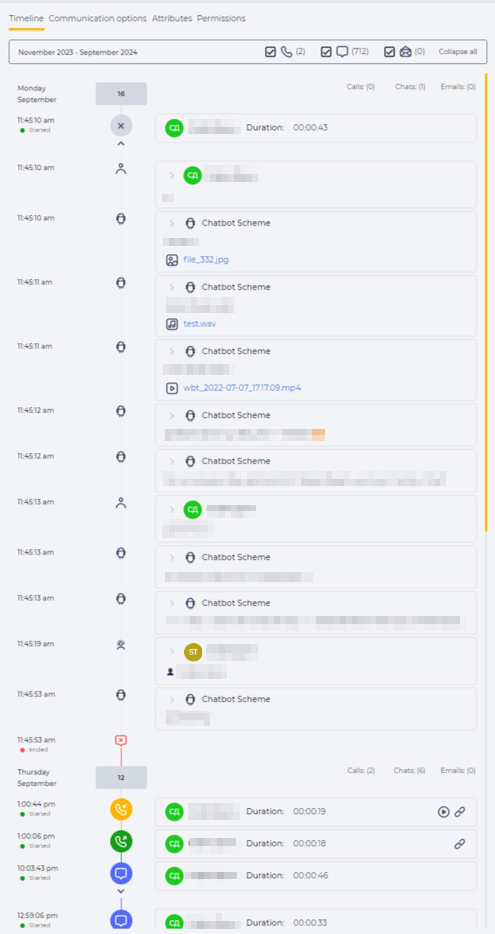
Task: Switch to the Communication options tab
Action: click(98, 18)
